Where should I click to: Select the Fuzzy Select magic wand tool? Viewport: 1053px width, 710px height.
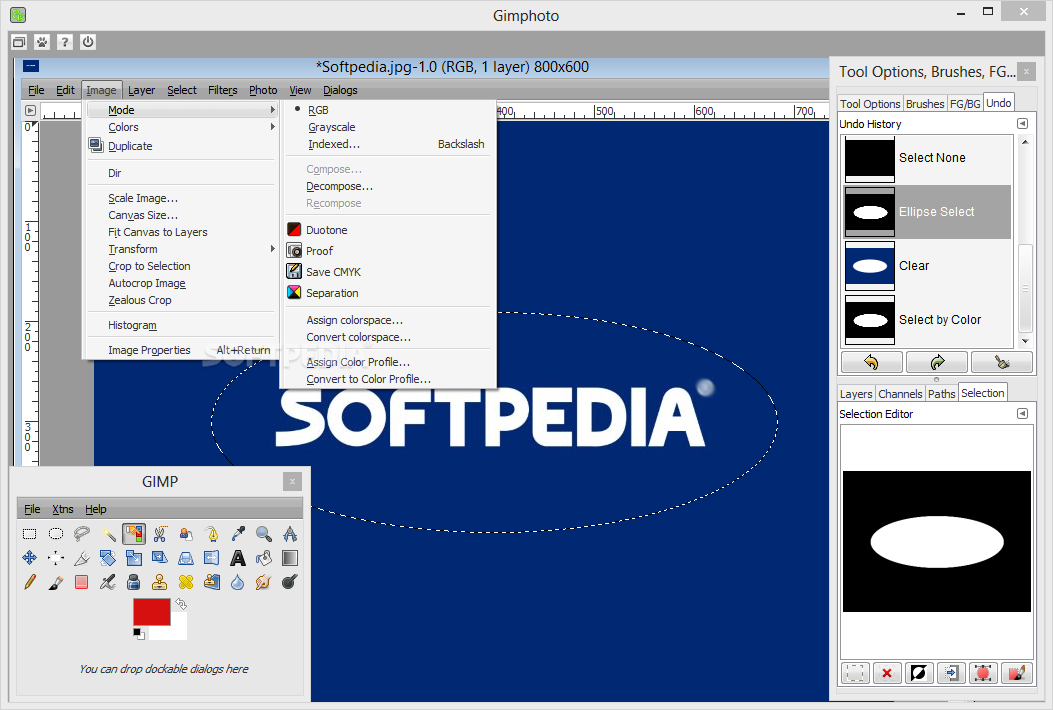pos(107,534)
